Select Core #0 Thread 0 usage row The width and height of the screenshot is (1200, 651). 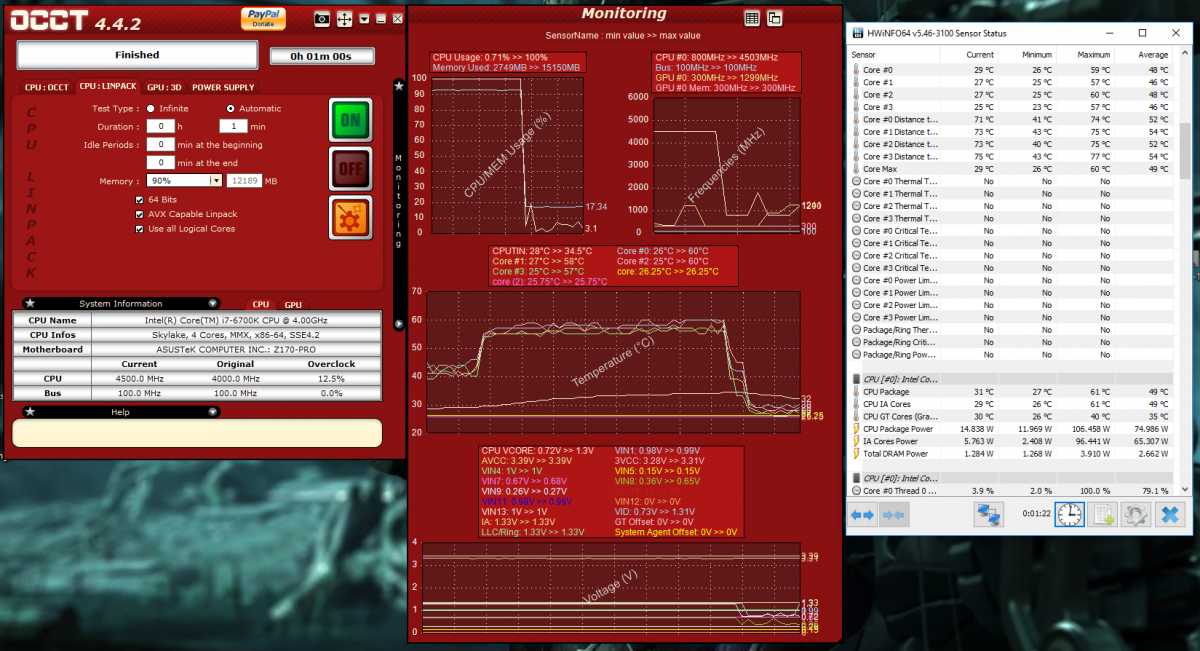1011,491
